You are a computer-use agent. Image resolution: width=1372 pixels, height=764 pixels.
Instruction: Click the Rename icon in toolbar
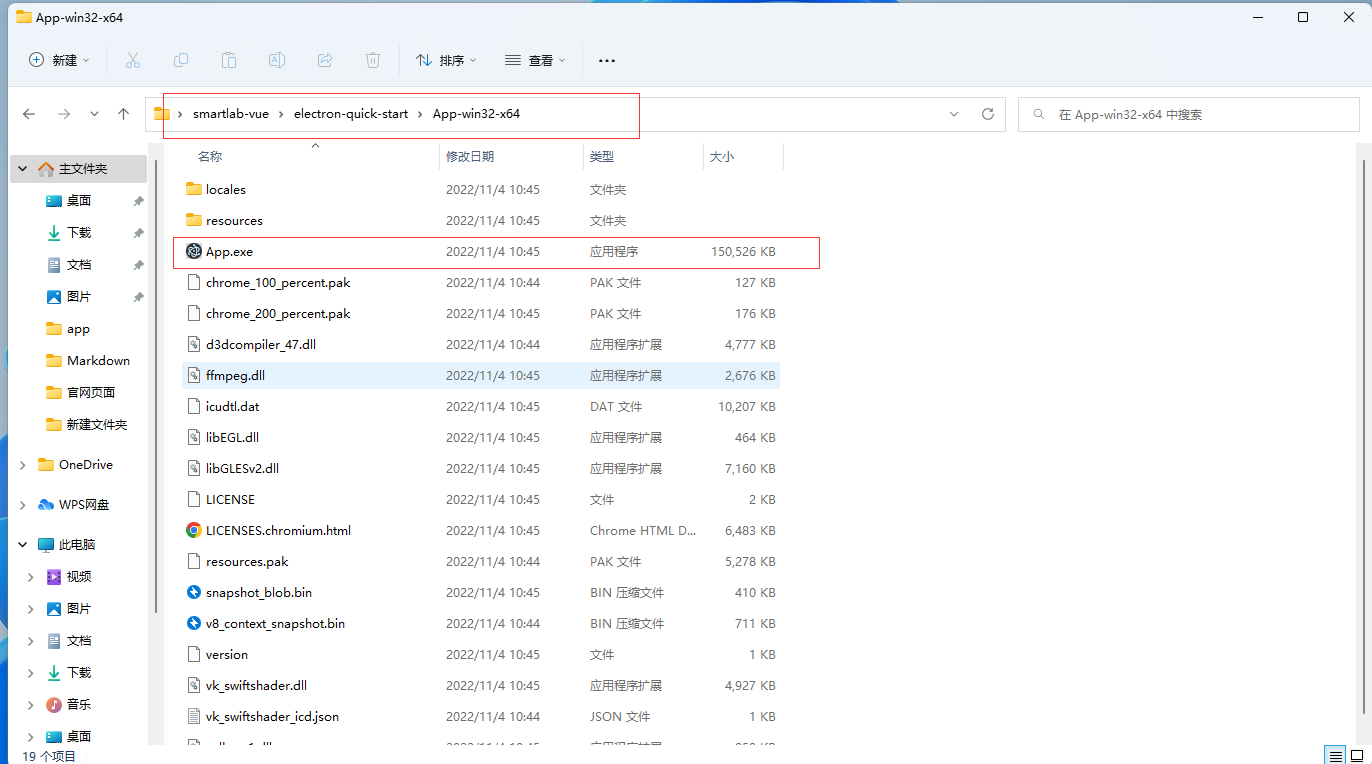pos(277,60)
